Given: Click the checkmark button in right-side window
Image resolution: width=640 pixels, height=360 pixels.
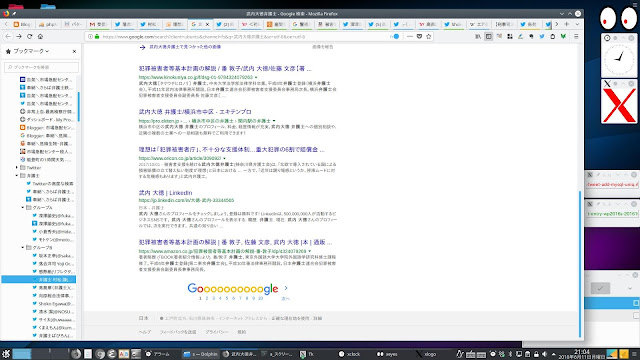Looking at the screenshot, I should pos(600,288).
